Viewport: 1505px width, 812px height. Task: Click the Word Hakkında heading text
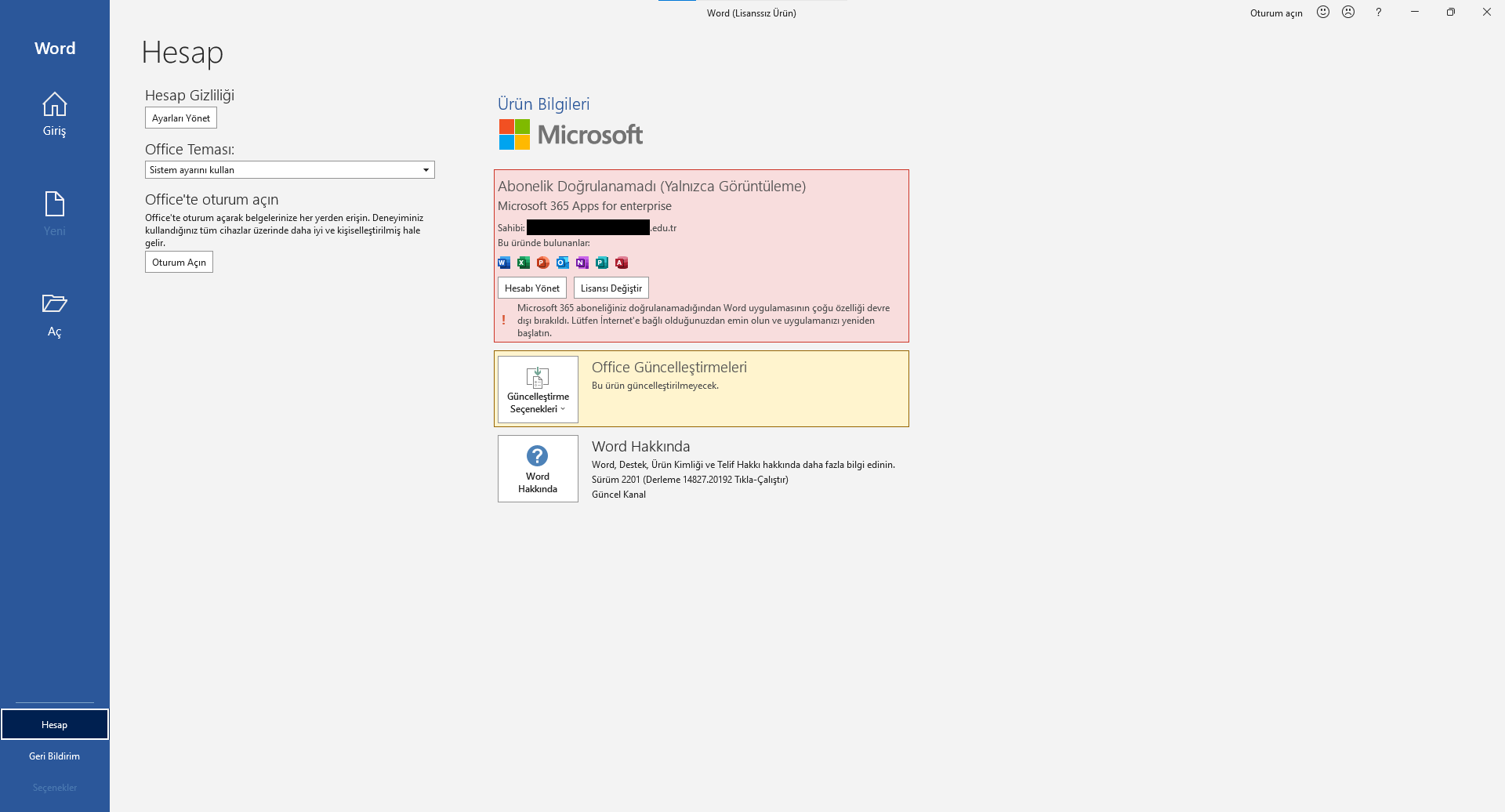click(641, 447)
